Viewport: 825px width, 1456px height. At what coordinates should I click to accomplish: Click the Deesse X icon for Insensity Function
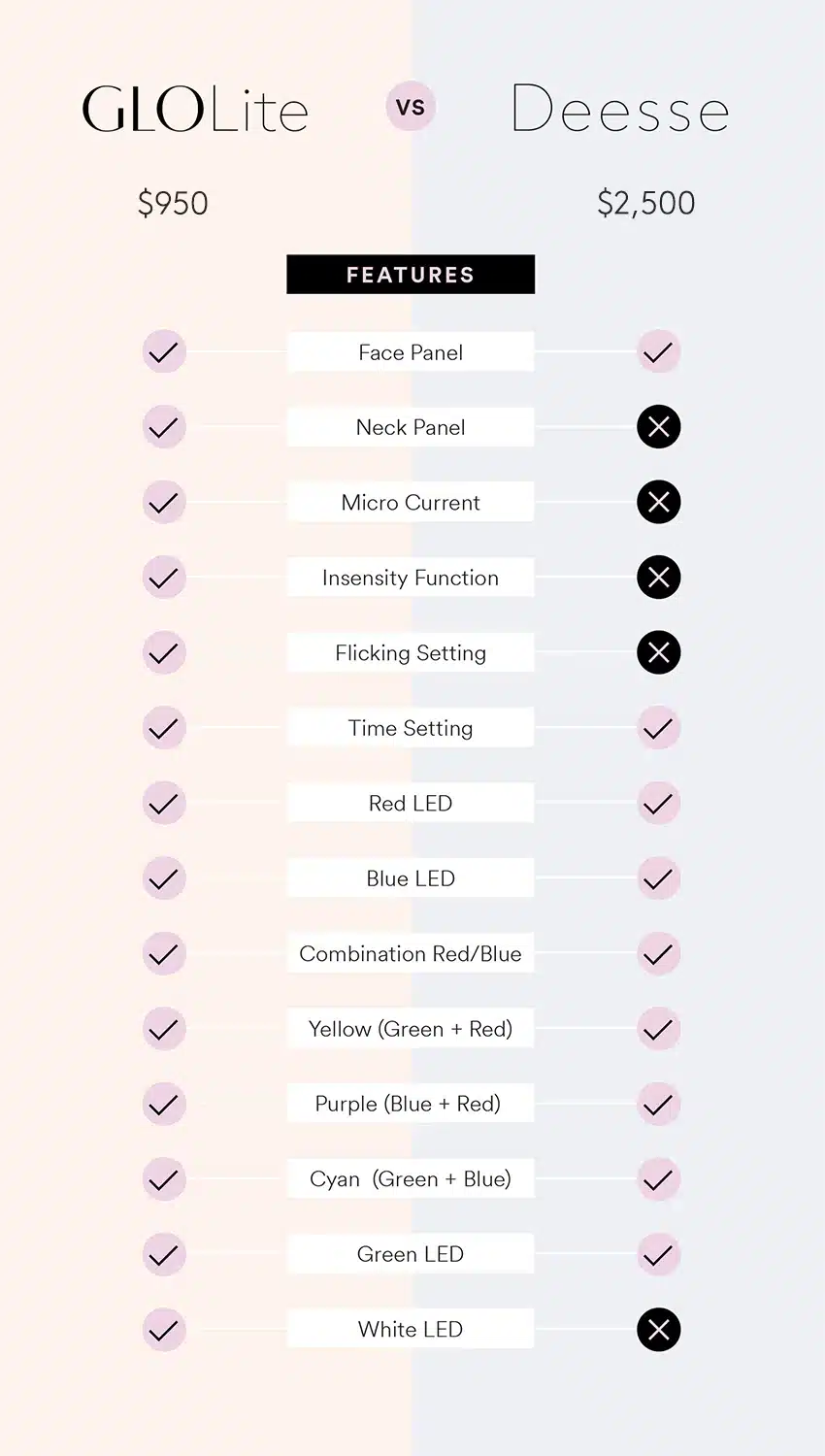click(x=658, y=578)
